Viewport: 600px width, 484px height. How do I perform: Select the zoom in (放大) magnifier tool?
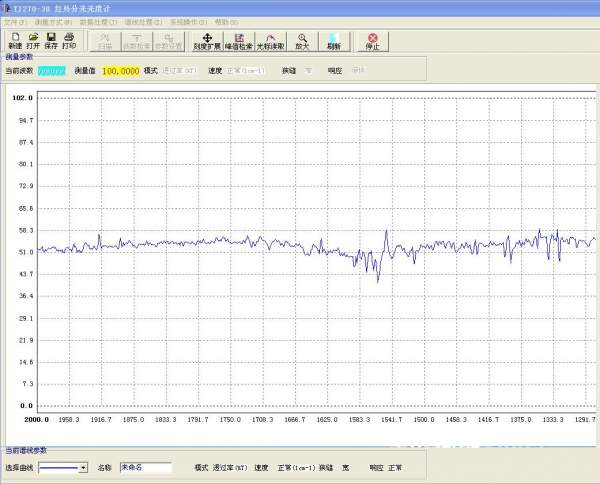pyautogui.click(x=301, y=41)
